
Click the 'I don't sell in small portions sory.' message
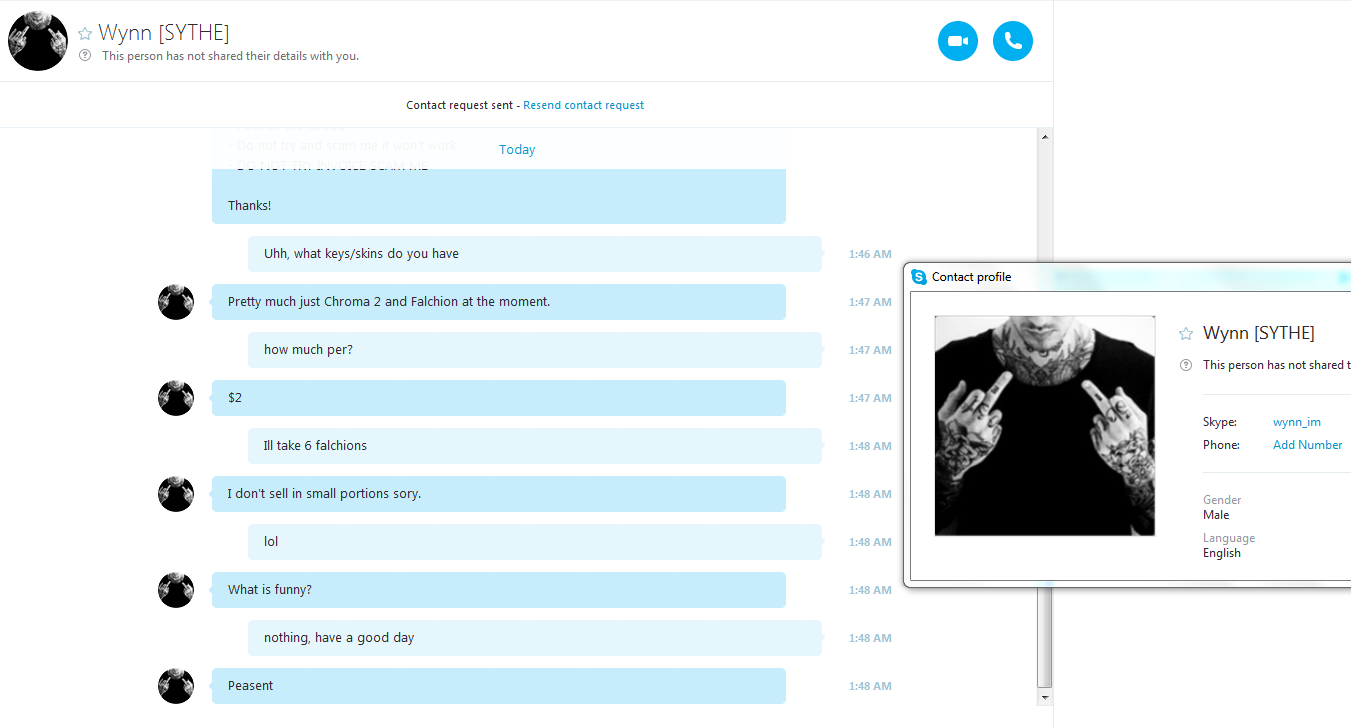(499, 494)
